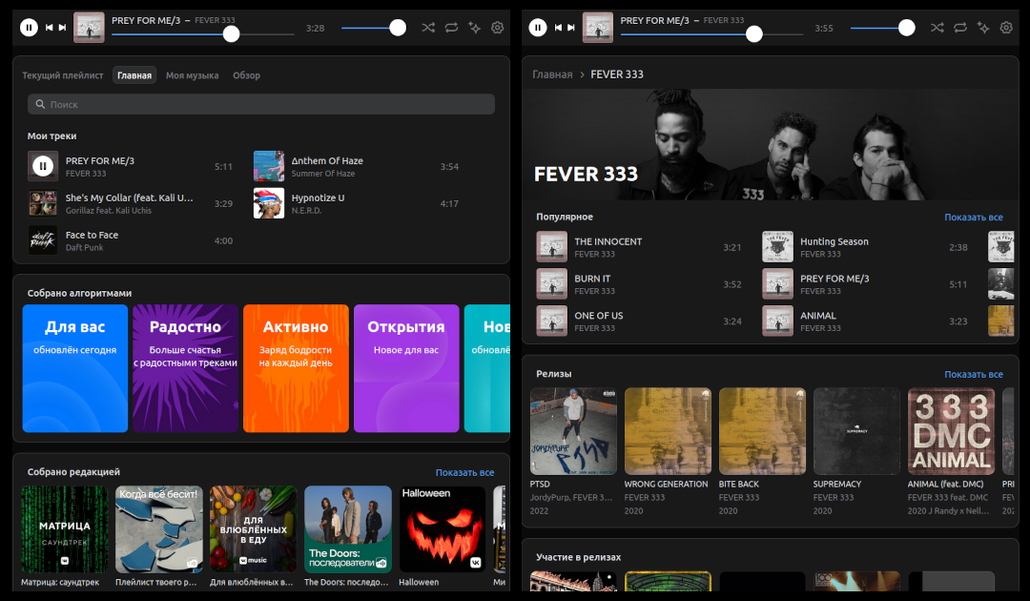
Task: Click the Поиск search input field
Action: (260, 104)
